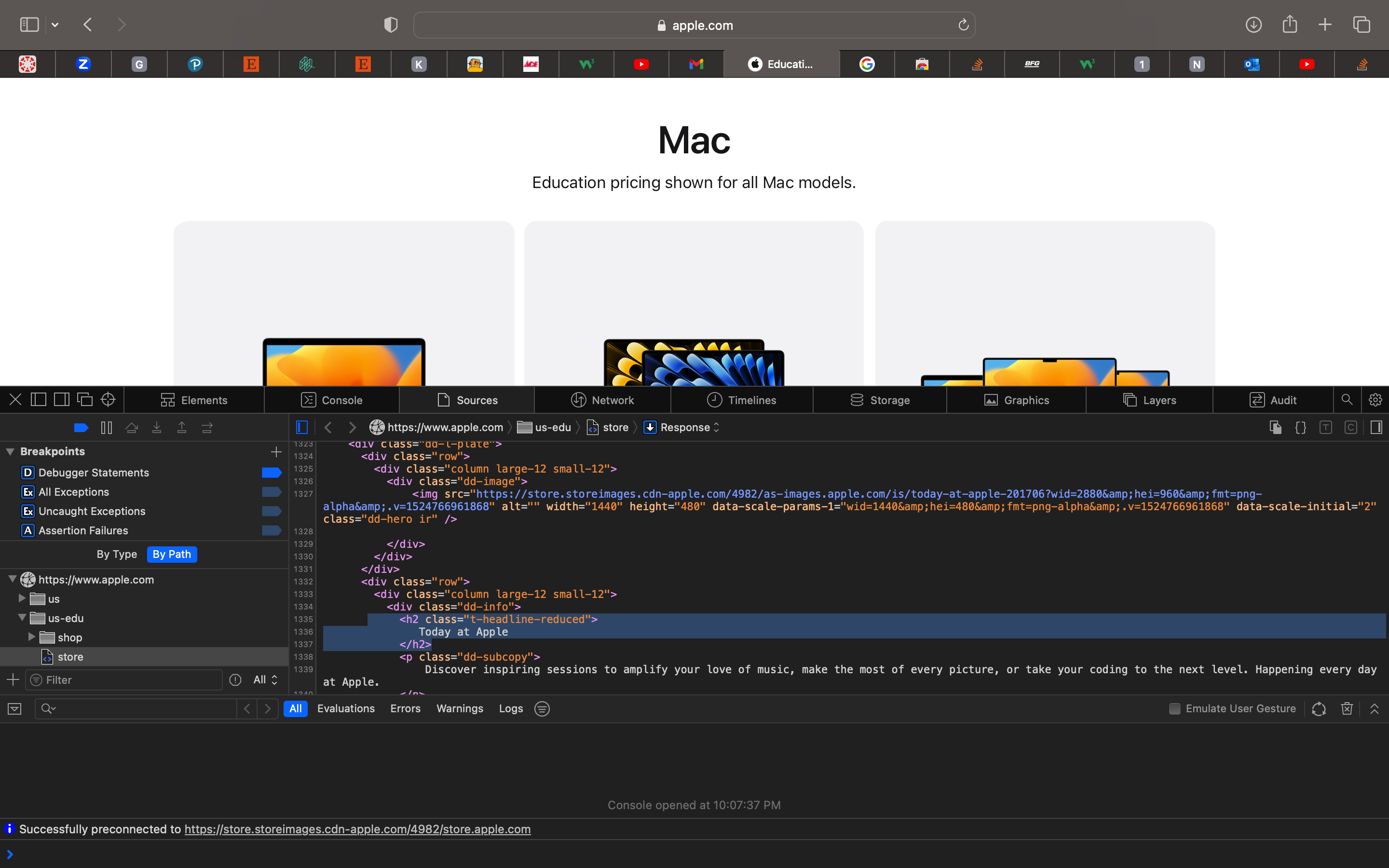The width and height of the screenshot is (1389, 868).
Task: Pause script execution in debugger
Action: (106, 428)
